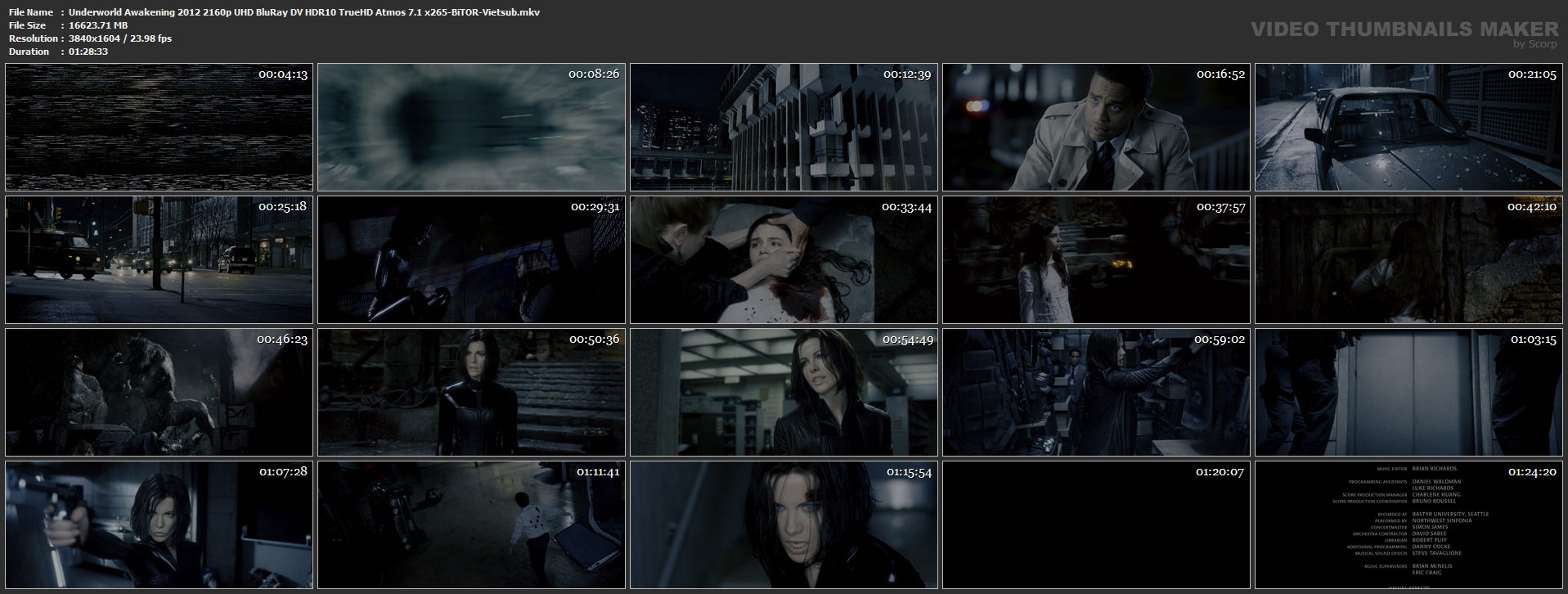Open the credits frame at 01:24:20

tap(1409, 525)
